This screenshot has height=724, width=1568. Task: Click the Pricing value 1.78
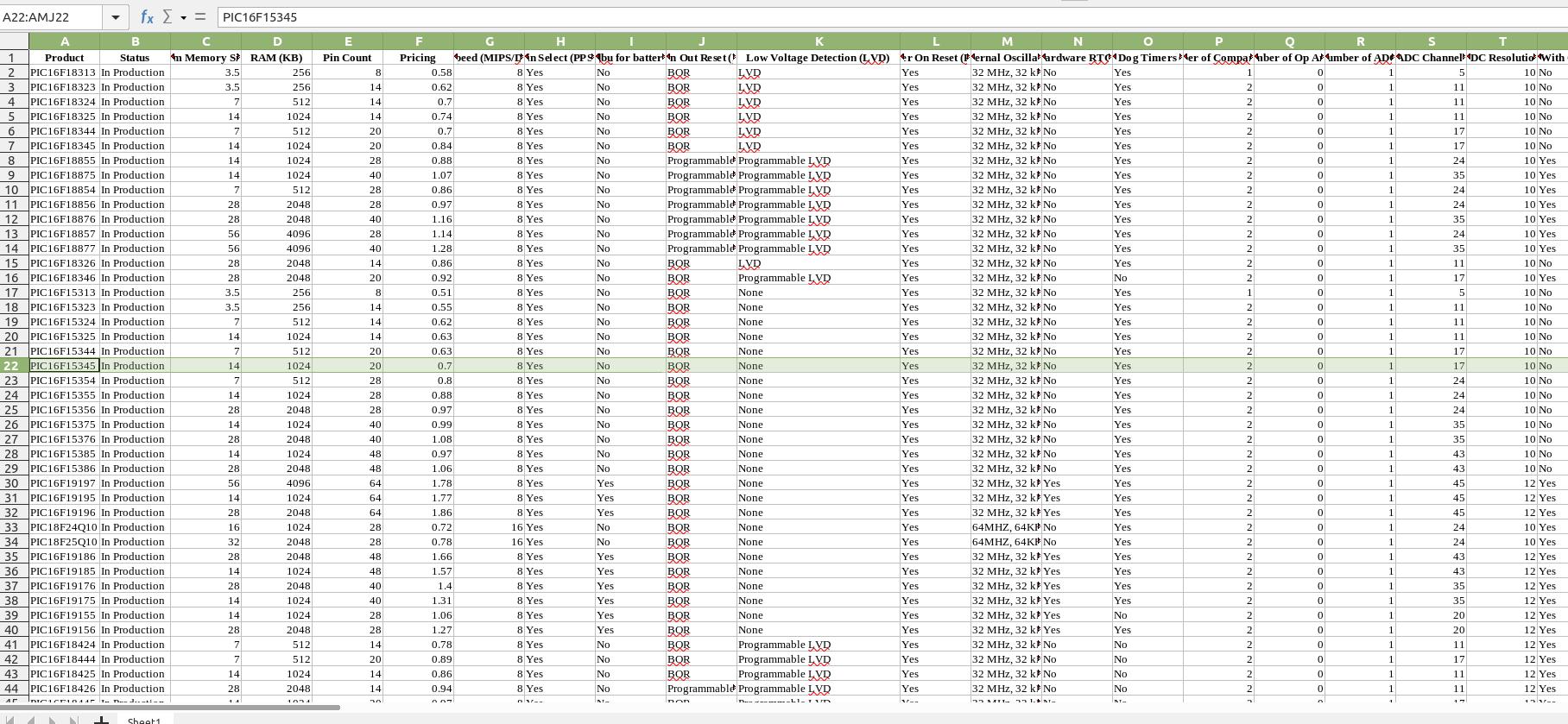click(418, 482)
